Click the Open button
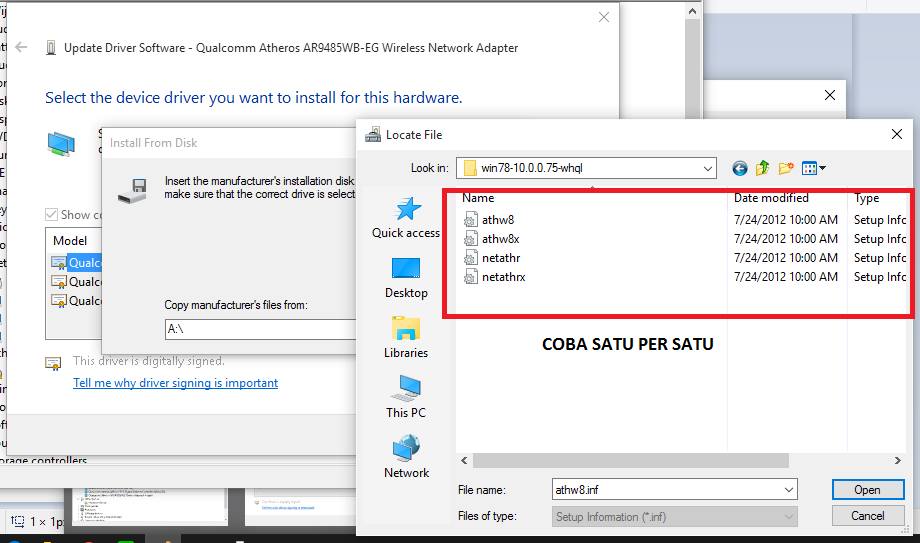 tap(868, 490)
